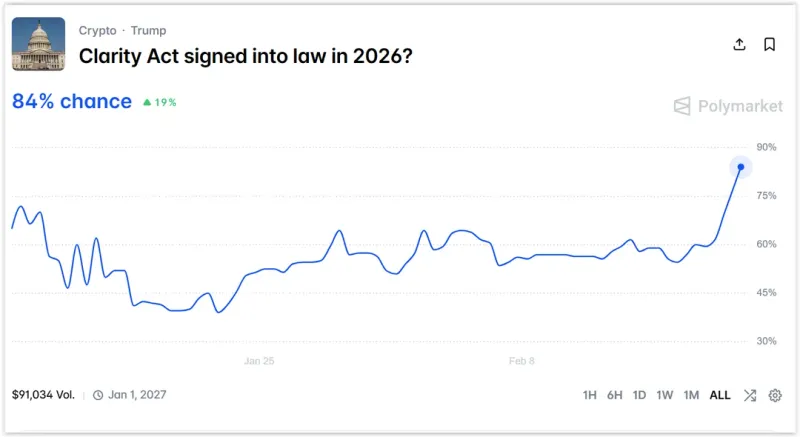Open the Crypto category link
Viewport: 800px width, 437px height.
(98, 31)
